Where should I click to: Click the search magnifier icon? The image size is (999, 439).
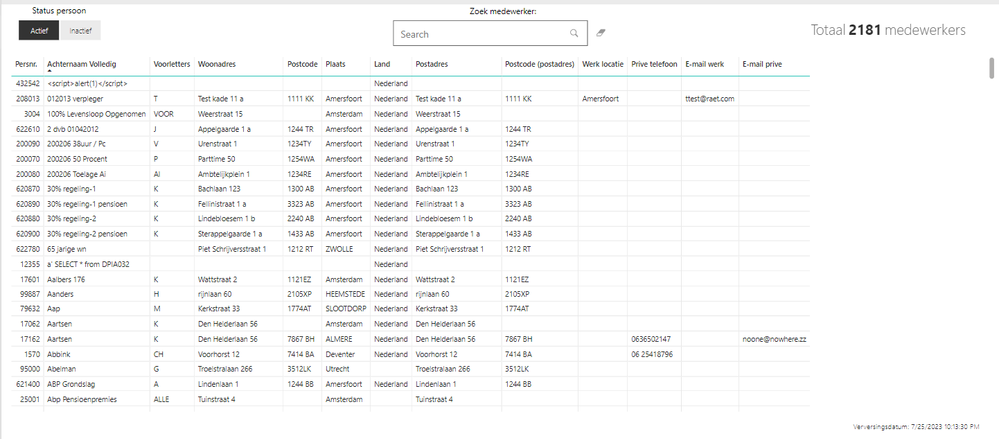pos(573,34)
